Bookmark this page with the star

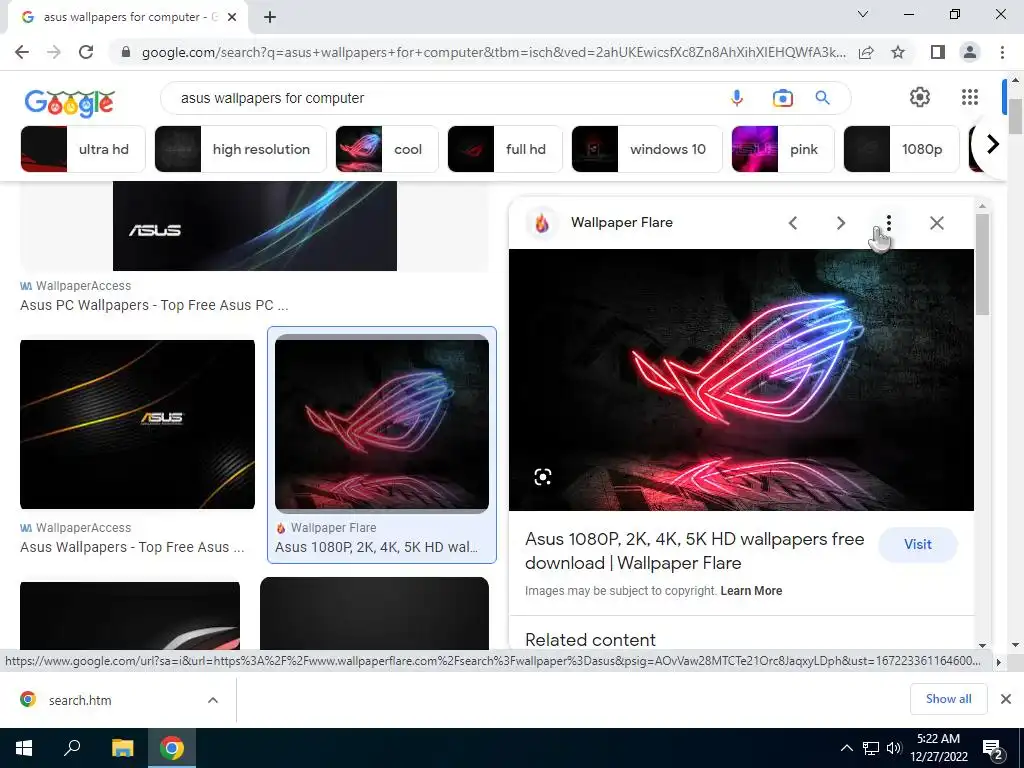click(898, 52)
